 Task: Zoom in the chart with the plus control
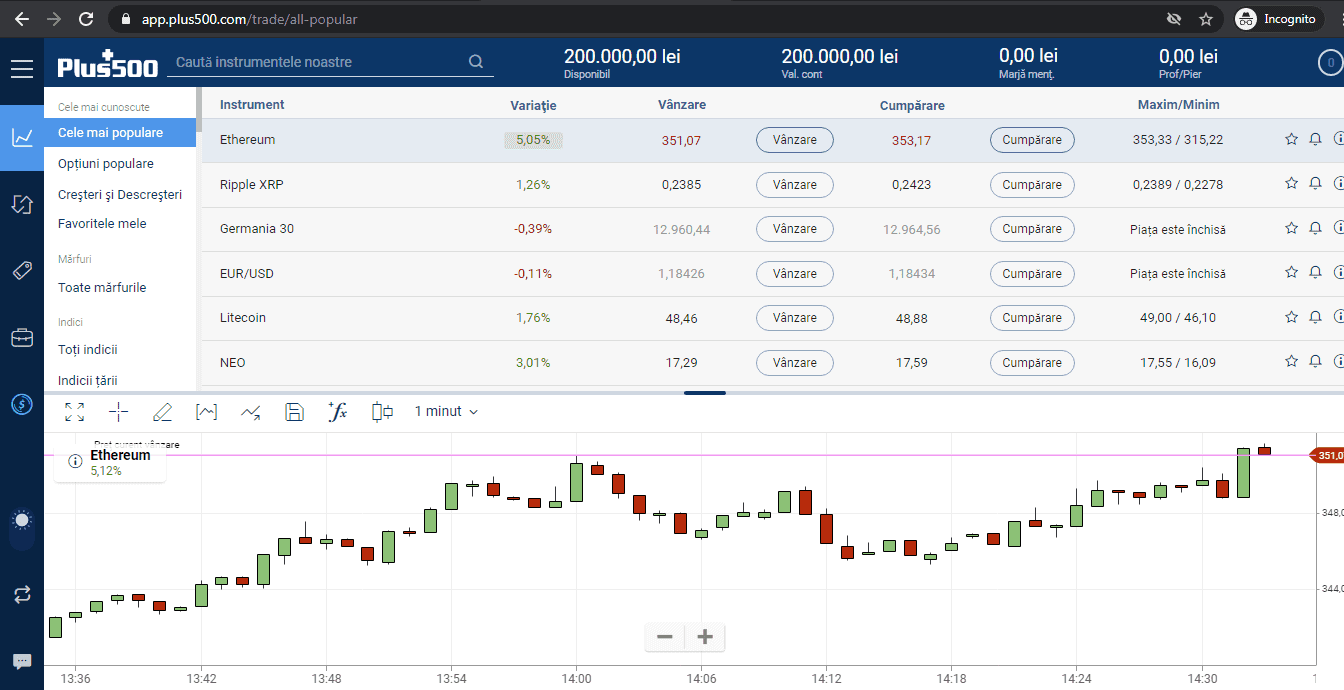(704, 637)
